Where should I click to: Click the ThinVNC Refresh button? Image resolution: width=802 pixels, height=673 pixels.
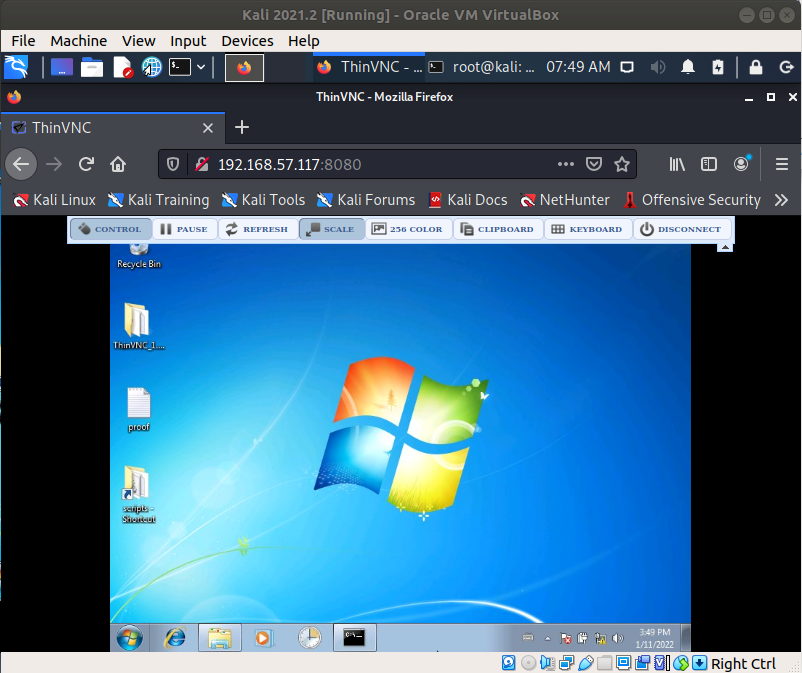tap(257, 229)
